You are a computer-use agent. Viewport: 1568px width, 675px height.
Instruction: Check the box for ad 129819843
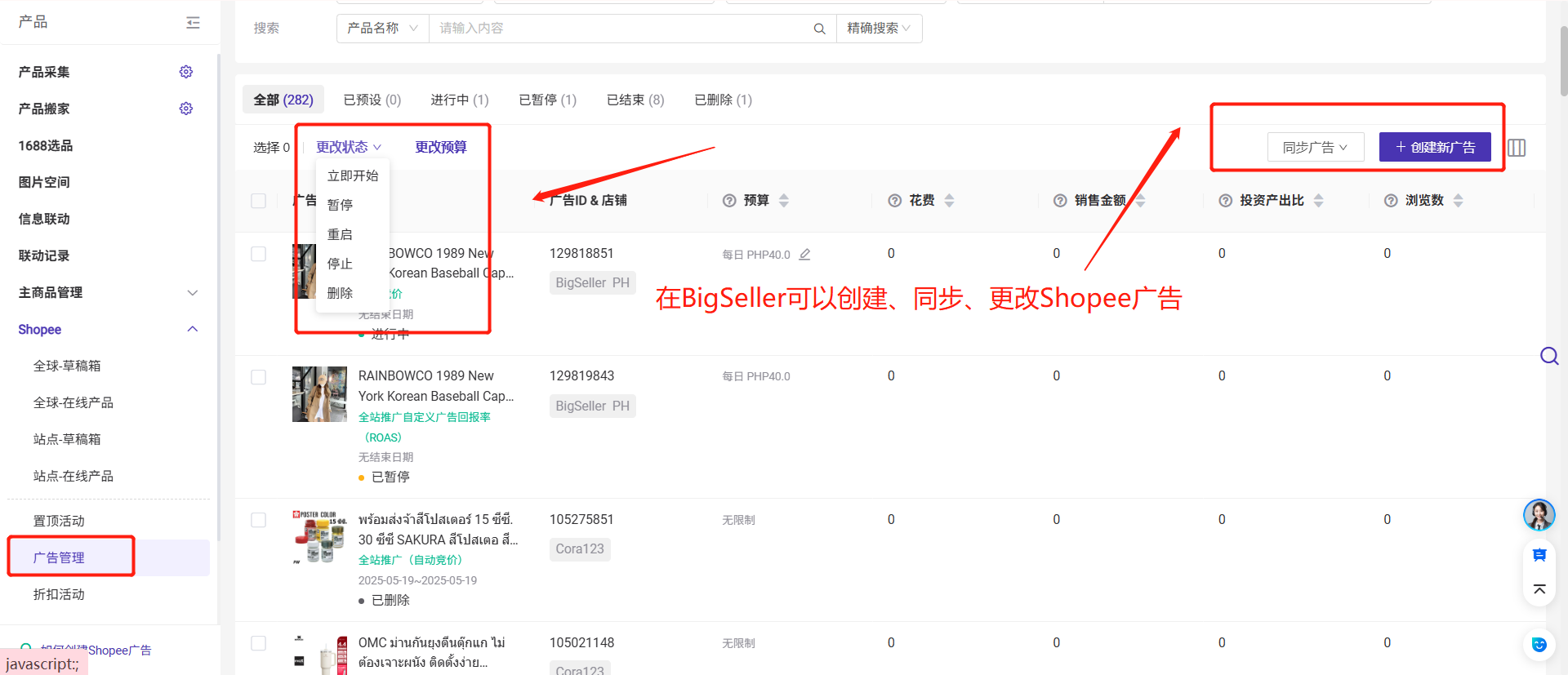259,377
